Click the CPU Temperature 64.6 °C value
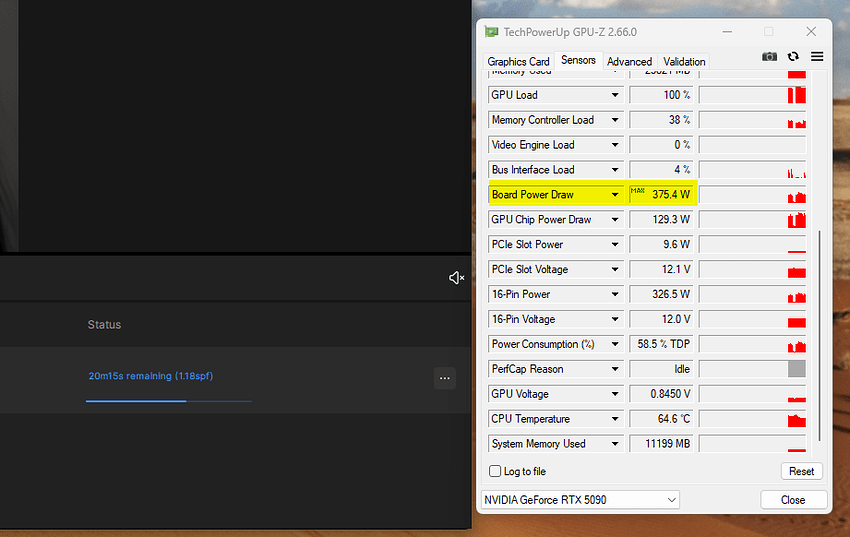 [661, 419]
